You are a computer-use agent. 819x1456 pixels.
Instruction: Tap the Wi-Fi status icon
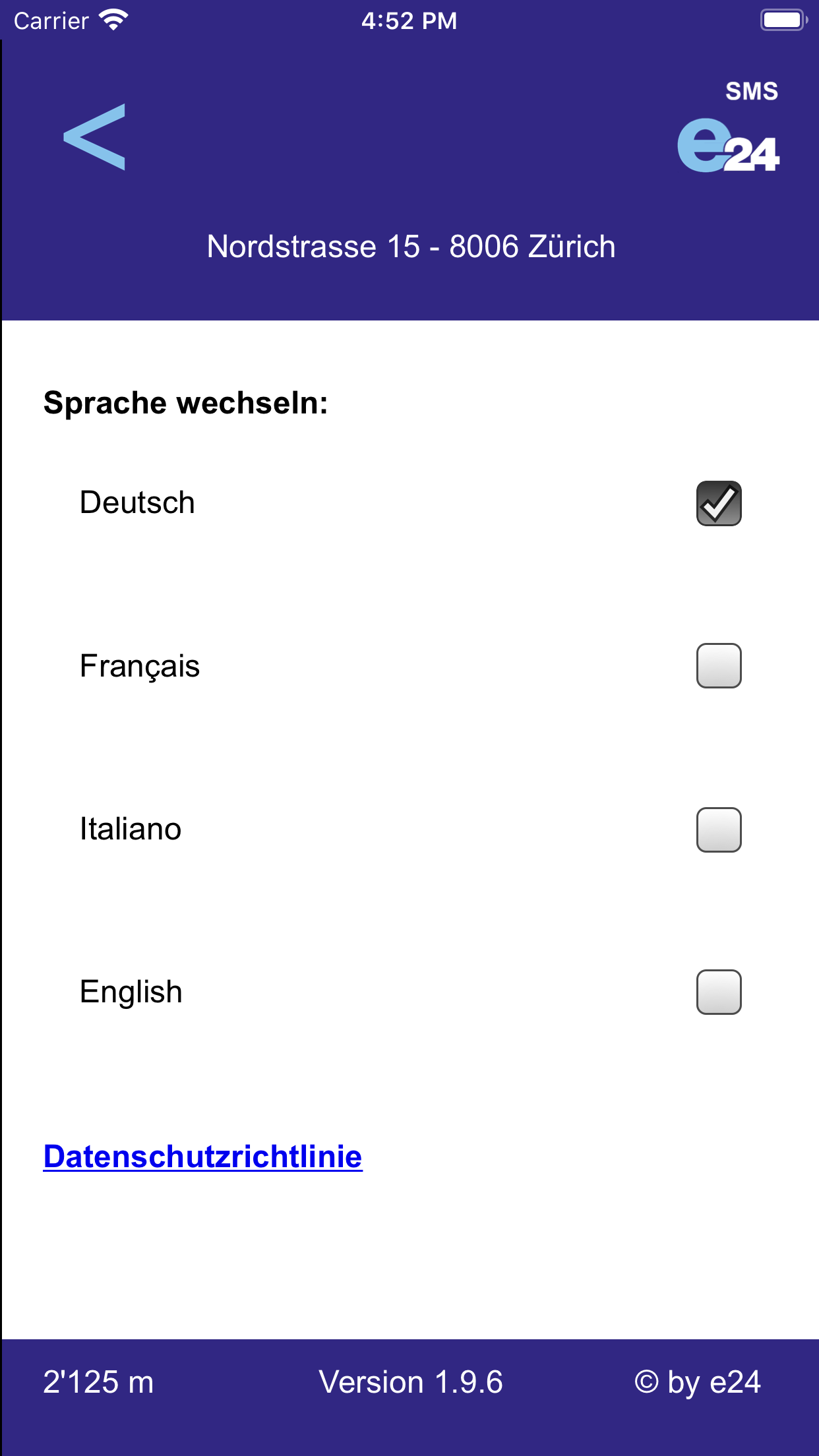[x=113, y=20]
